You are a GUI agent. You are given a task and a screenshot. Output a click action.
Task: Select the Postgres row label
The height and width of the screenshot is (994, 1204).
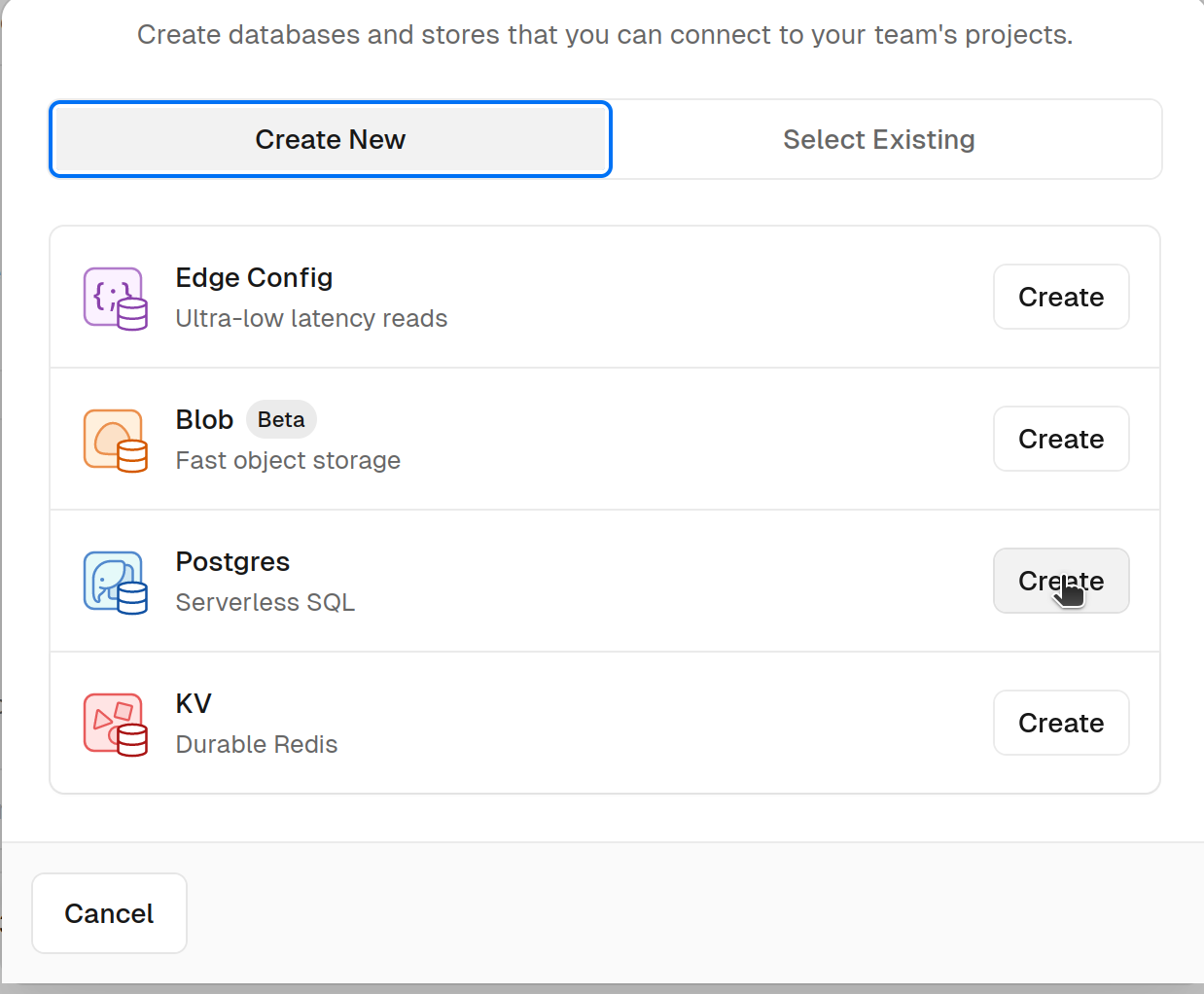click(232, 561)
